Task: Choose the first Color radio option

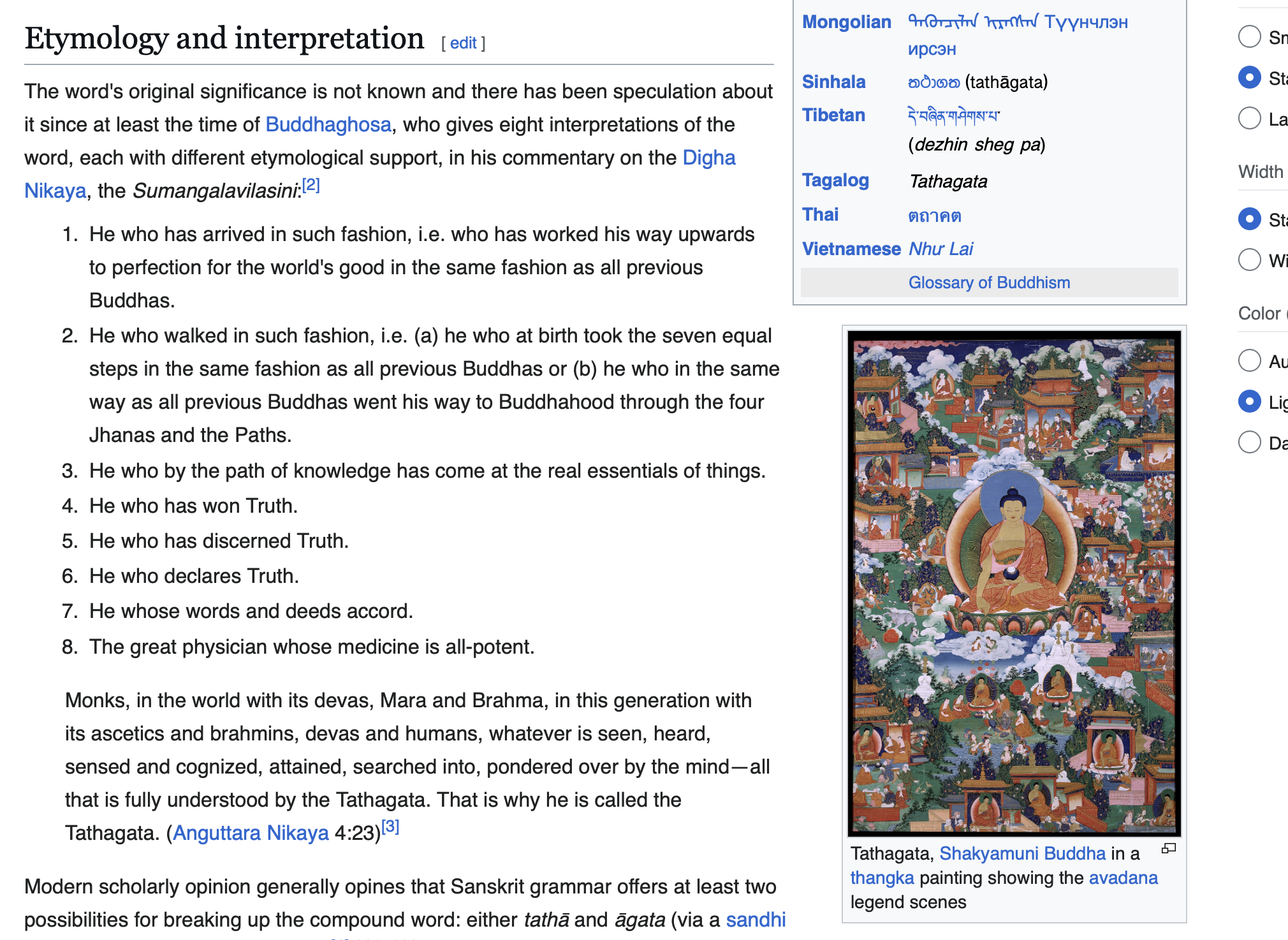Action: pos(1249,360)
